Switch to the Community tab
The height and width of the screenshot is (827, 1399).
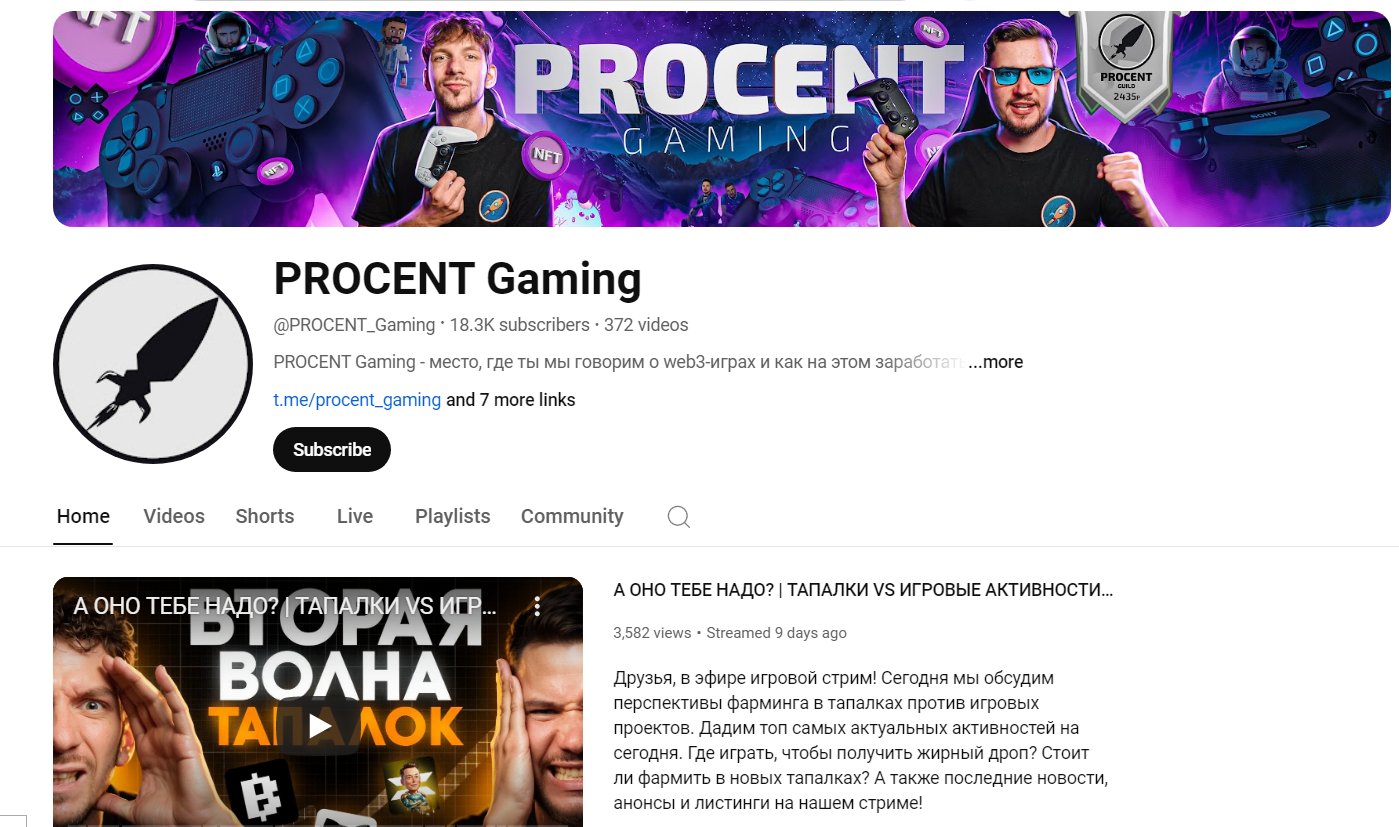click(572, 516)
